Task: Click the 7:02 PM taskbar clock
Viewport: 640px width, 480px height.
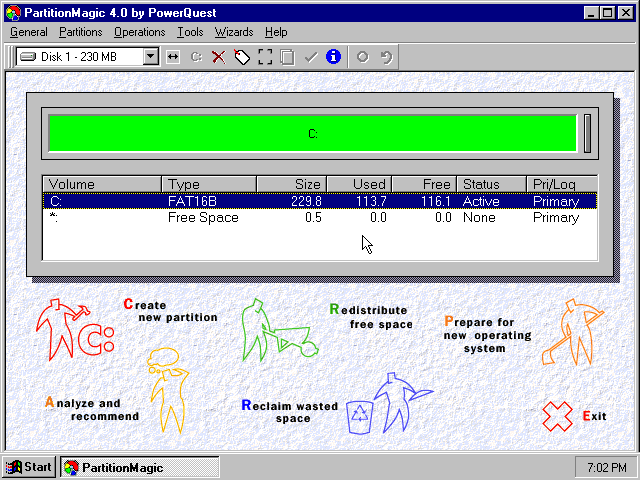Action: tap(607, 467)
